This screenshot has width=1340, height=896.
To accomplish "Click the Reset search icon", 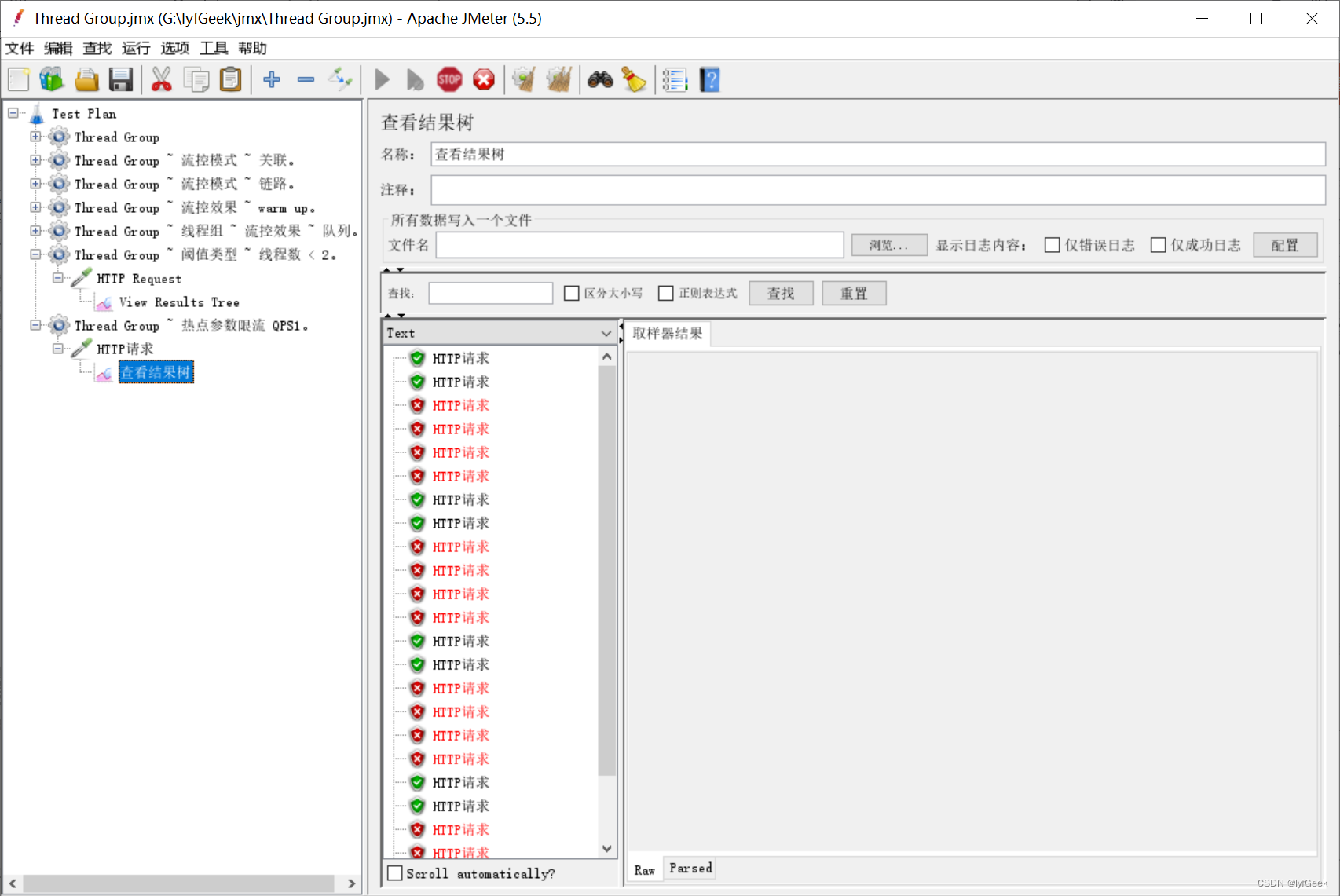I will 634,79.
